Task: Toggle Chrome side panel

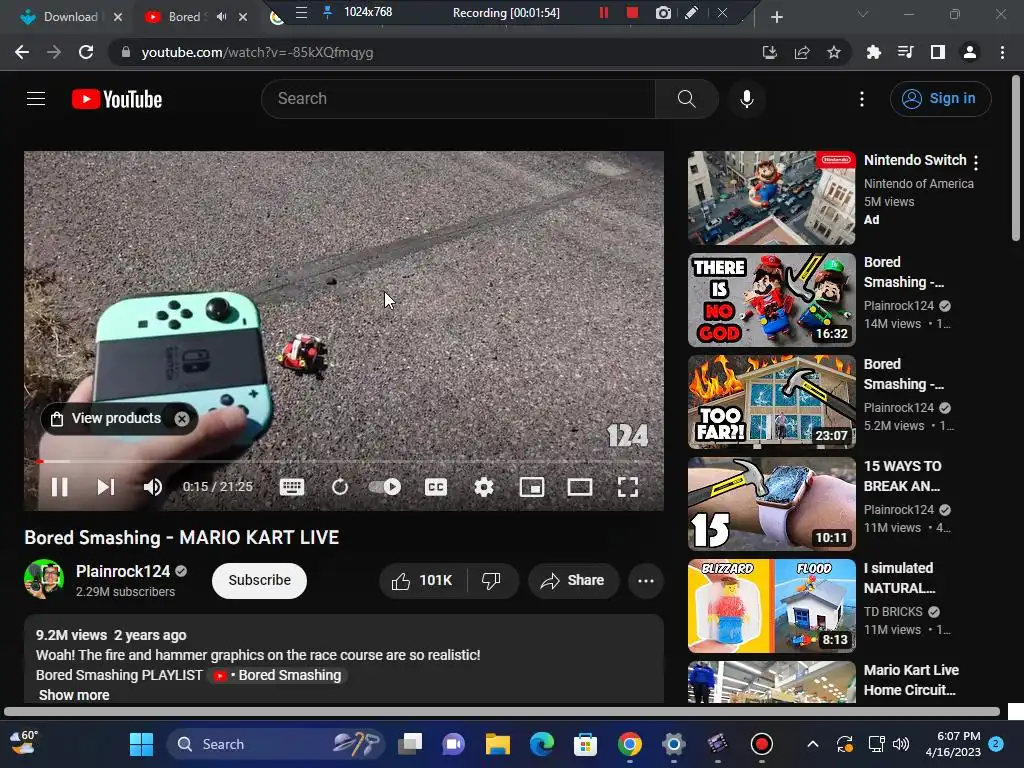Action: point(938,52)
